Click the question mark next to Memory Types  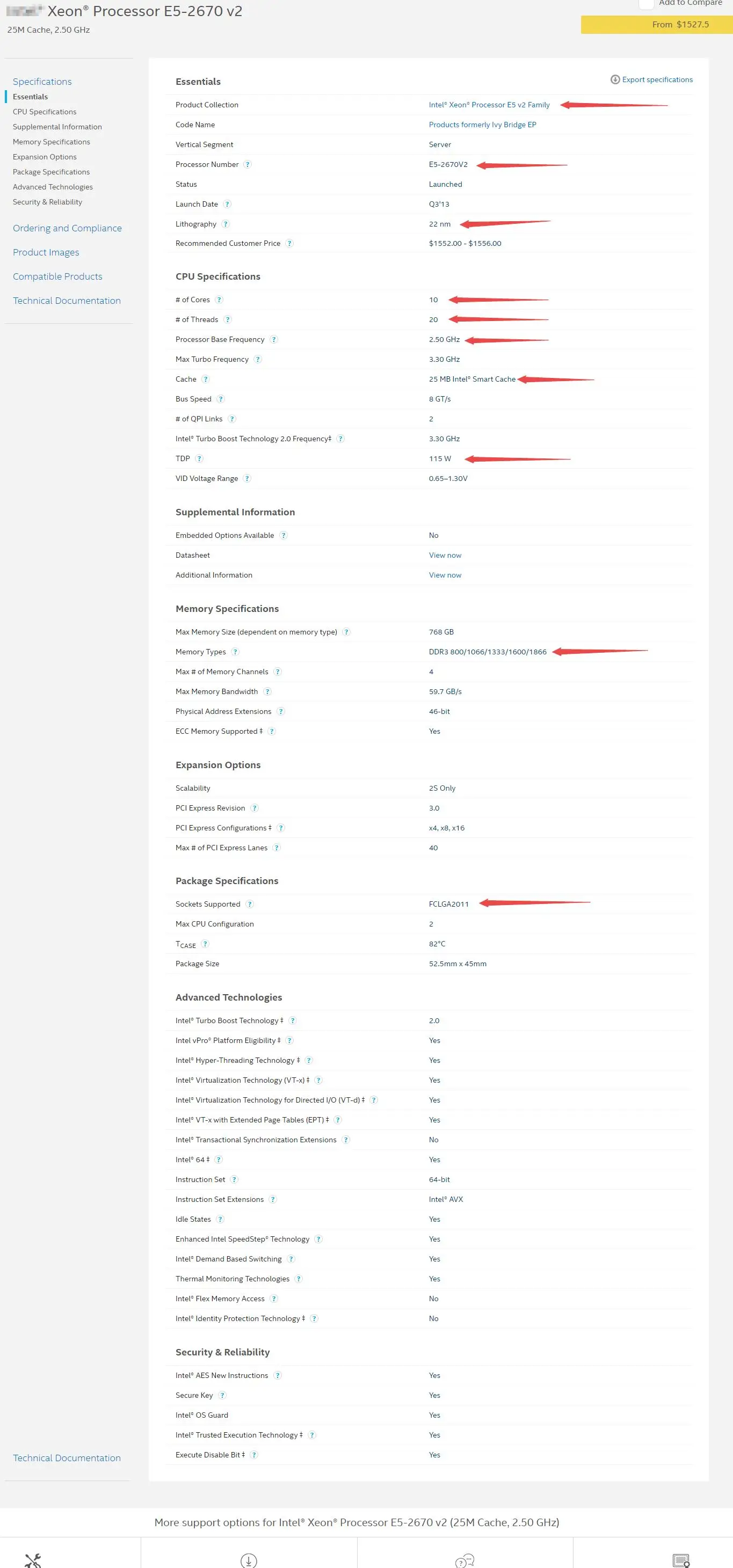point(235,652)
